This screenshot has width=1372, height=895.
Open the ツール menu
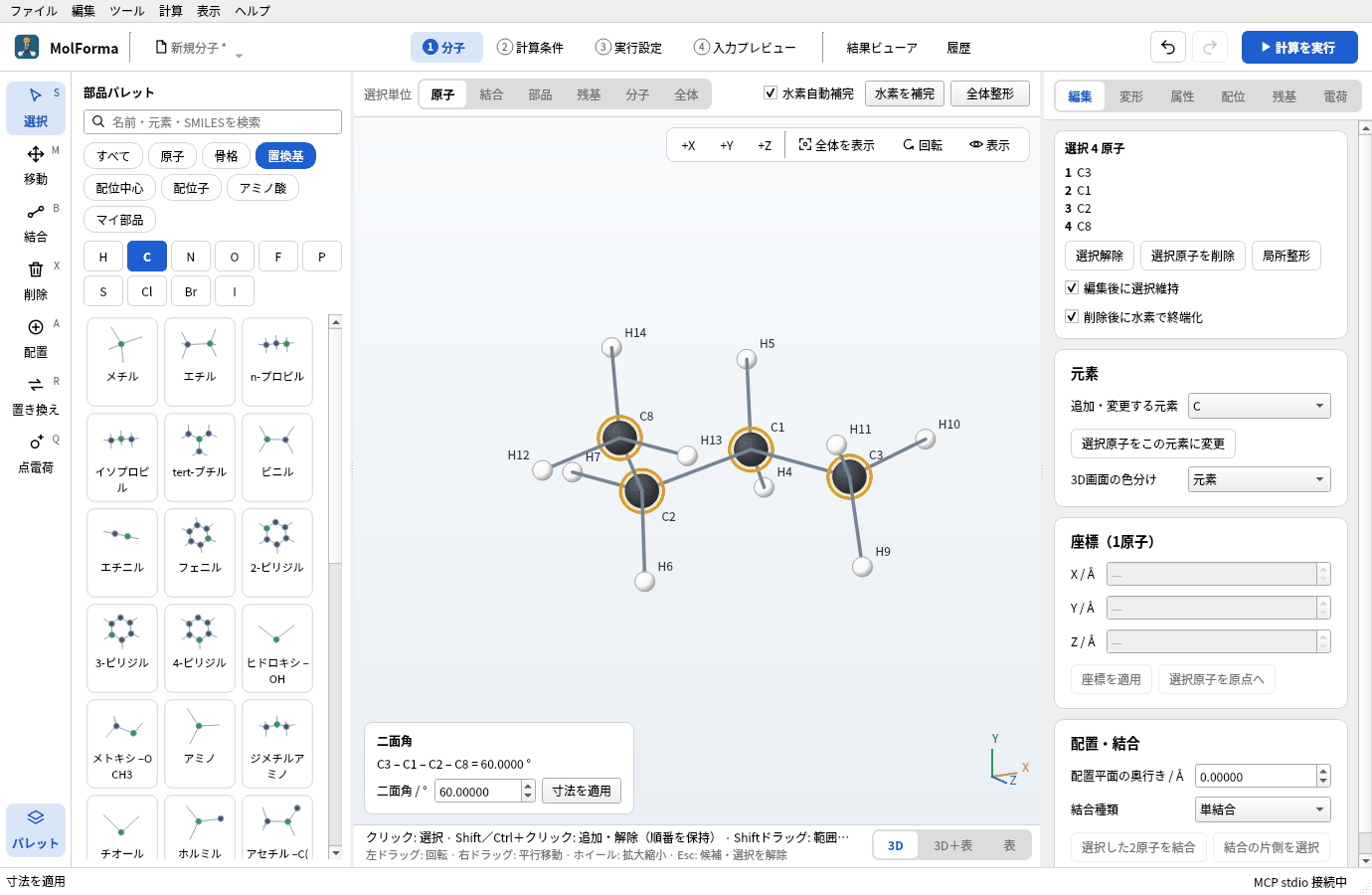click(127, 11)
